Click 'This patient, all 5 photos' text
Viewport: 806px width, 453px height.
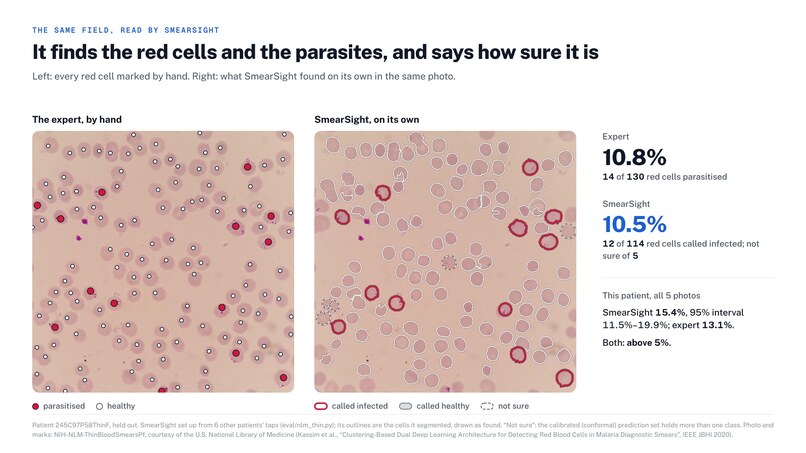pos(651,296)
